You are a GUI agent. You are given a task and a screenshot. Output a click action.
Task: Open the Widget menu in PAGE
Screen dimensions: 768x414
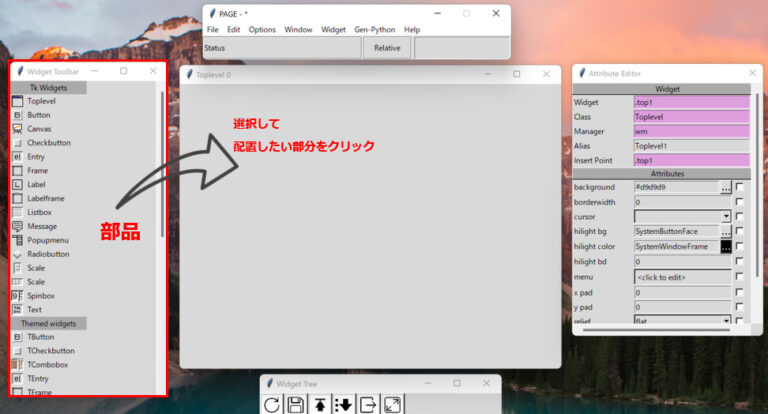pyautogui.click(x=333, y=30)
